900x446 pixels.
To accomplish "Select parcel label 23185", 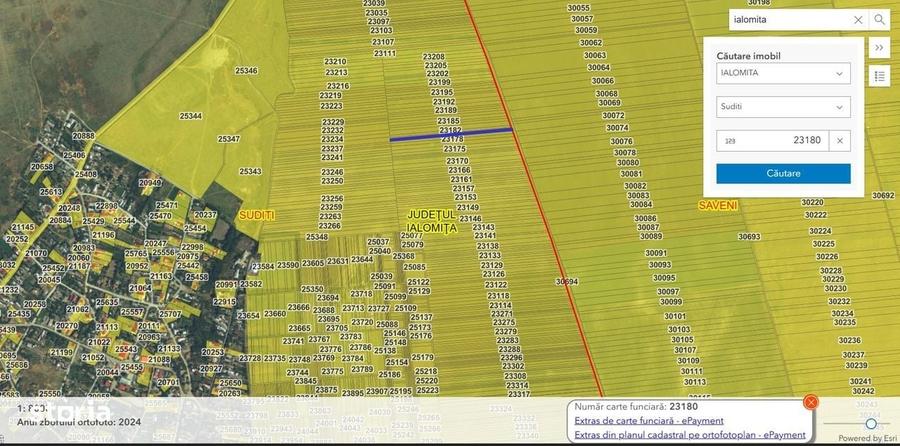I will tap(448, 121).
